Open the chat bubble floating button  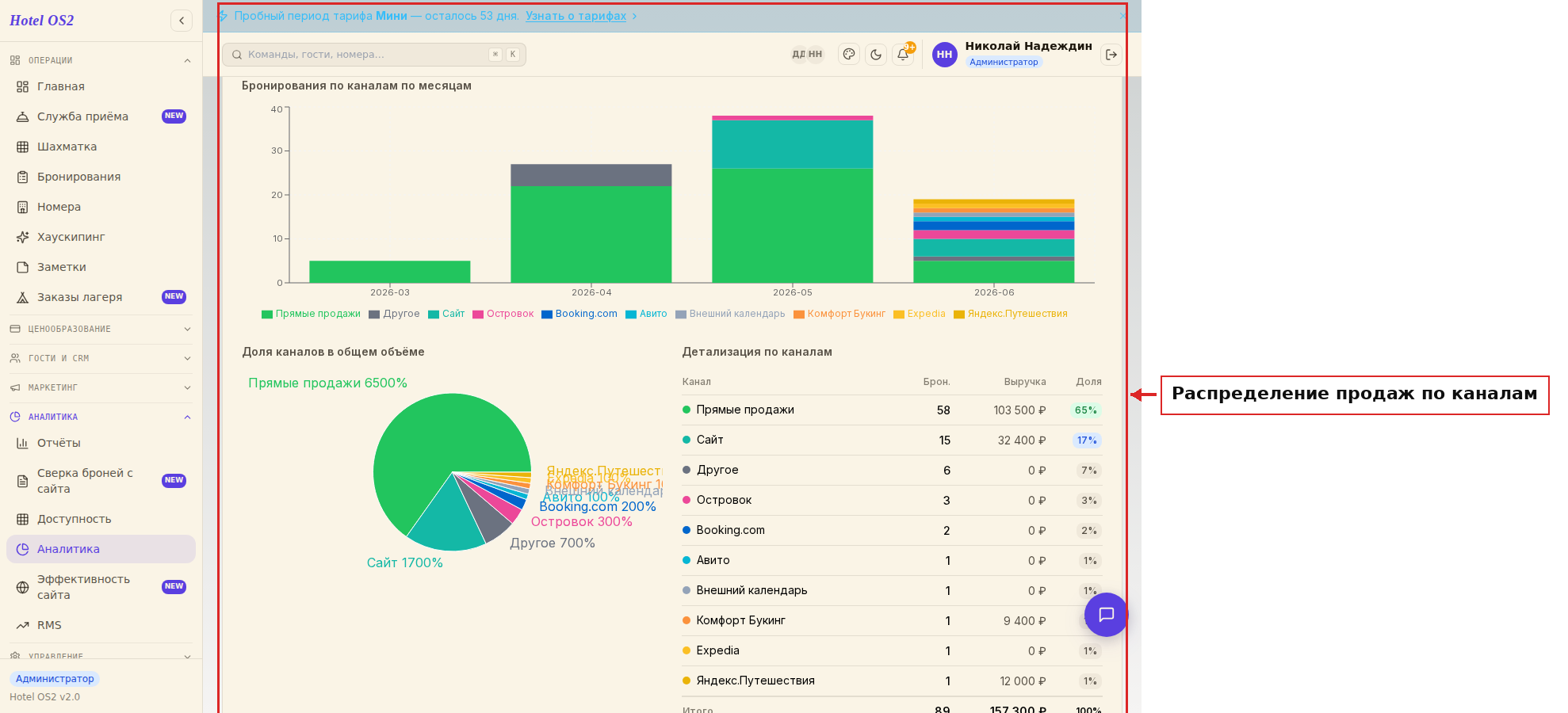[x=1106, y=615]
